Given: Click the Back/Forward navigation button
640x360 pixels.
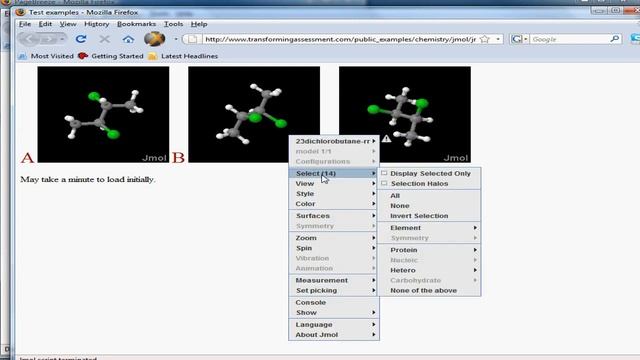Looking at the screenshot, I should (42, 39).
